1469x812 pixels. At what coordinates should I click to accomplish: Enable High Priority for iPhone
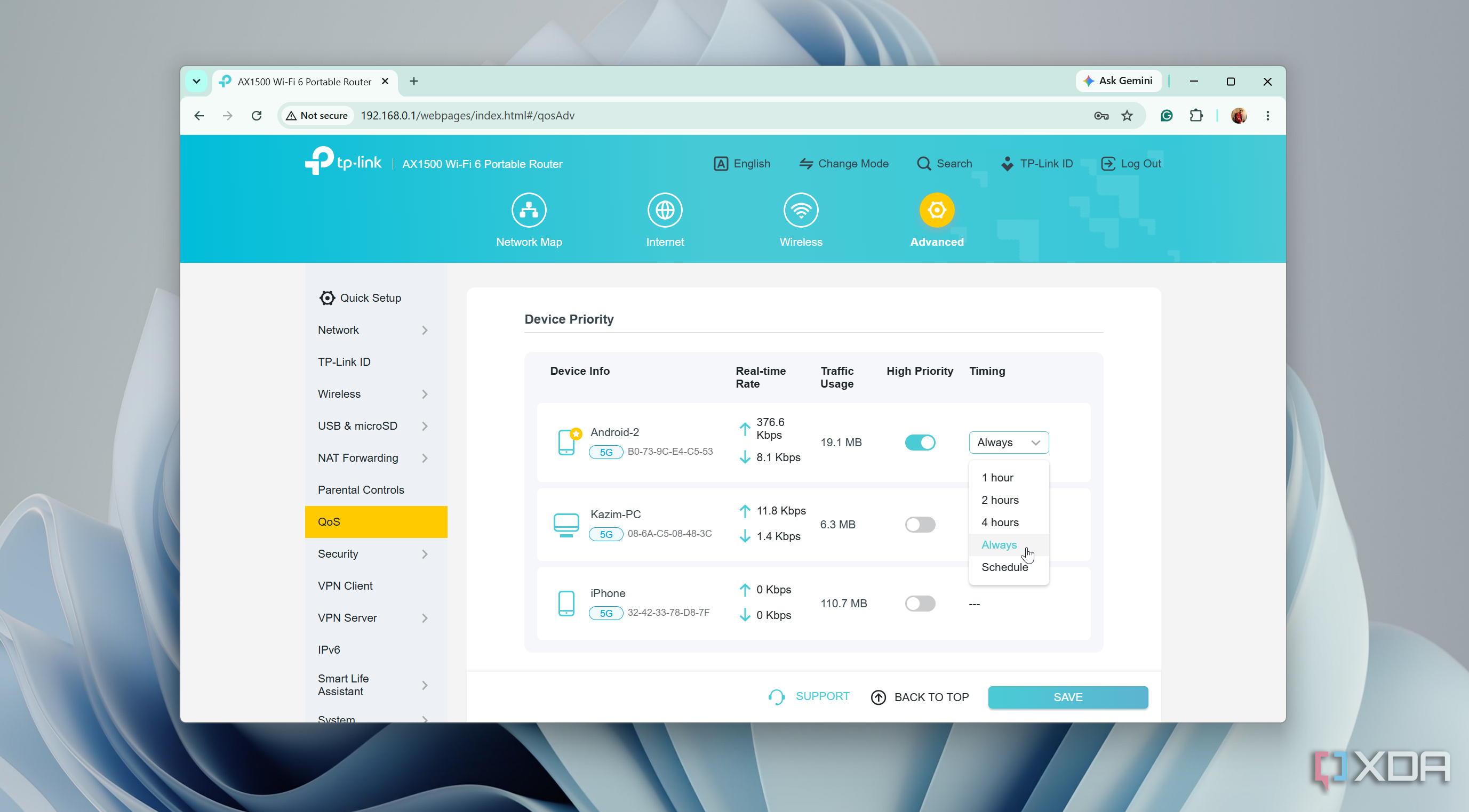point(920,604)
